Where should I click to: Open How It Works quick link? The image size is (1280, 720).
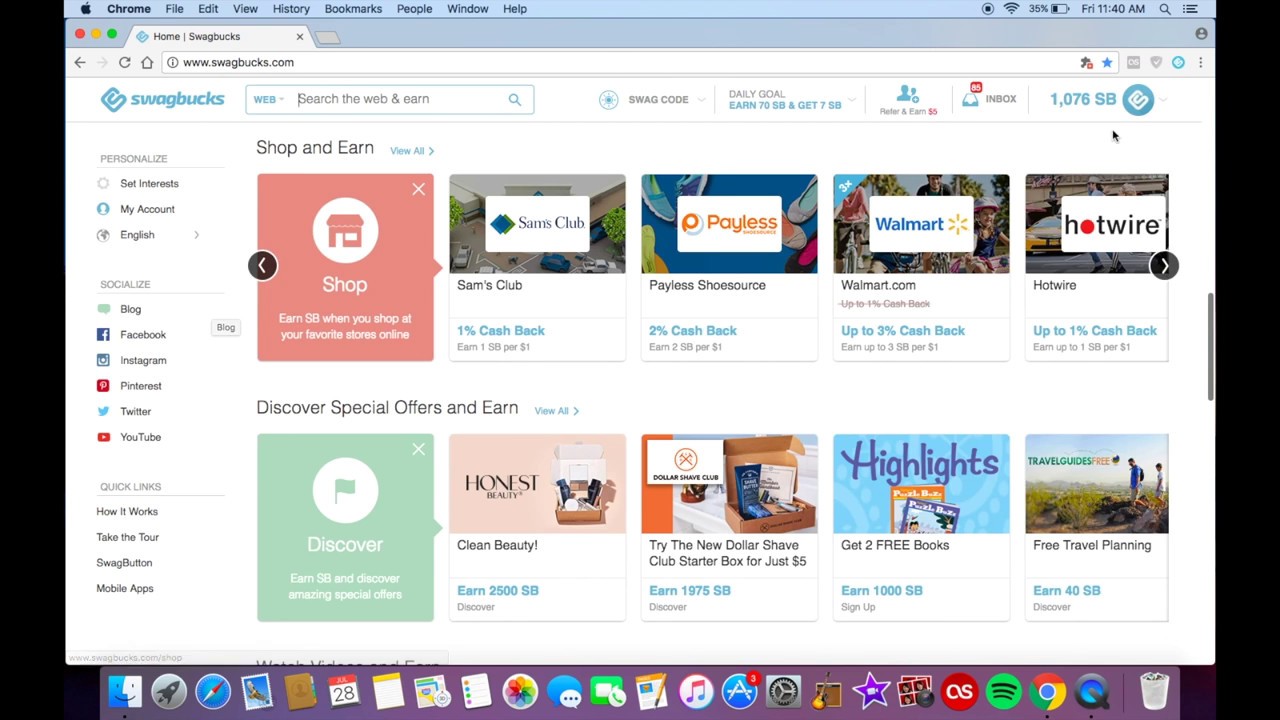click(127, 512)
